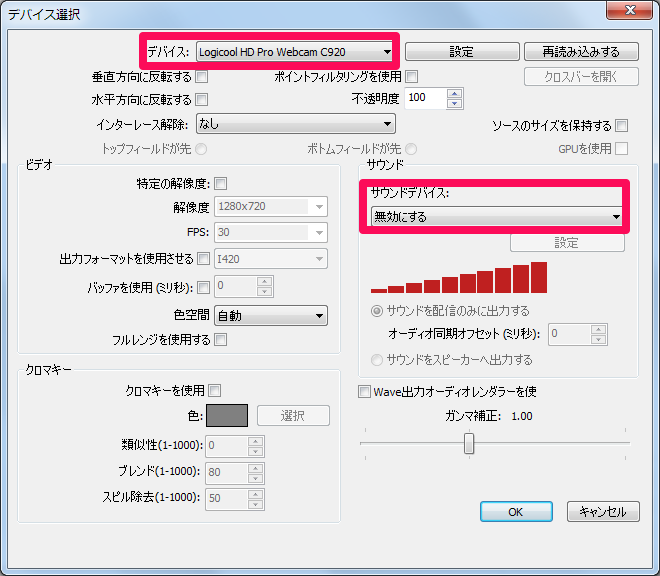Image resolution: width=660 pixels, height=576 pixels.
Task: Decrease 類似性 value with down arrow
Action: [x=255, y=451]
